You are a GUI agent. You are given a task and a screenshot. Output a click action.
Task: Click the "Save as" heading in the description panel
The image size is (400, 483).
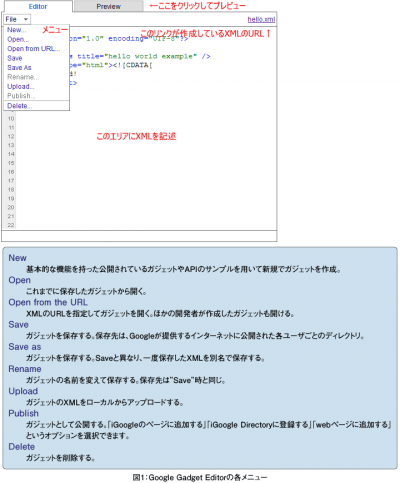(25, 347)
